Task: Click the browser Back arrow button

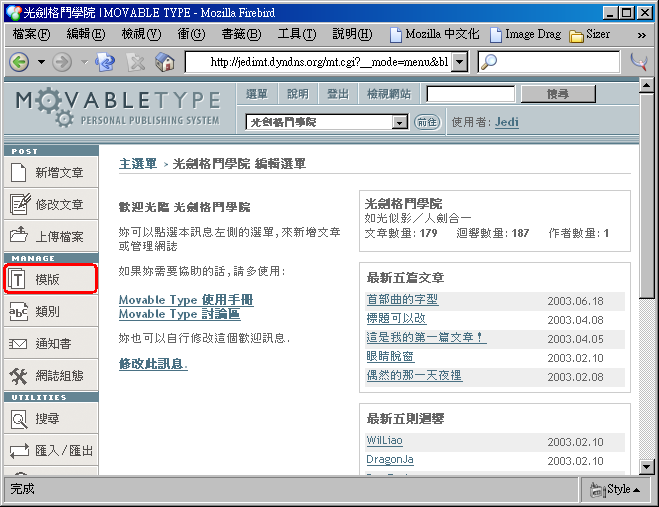Action: coord(19,62)
